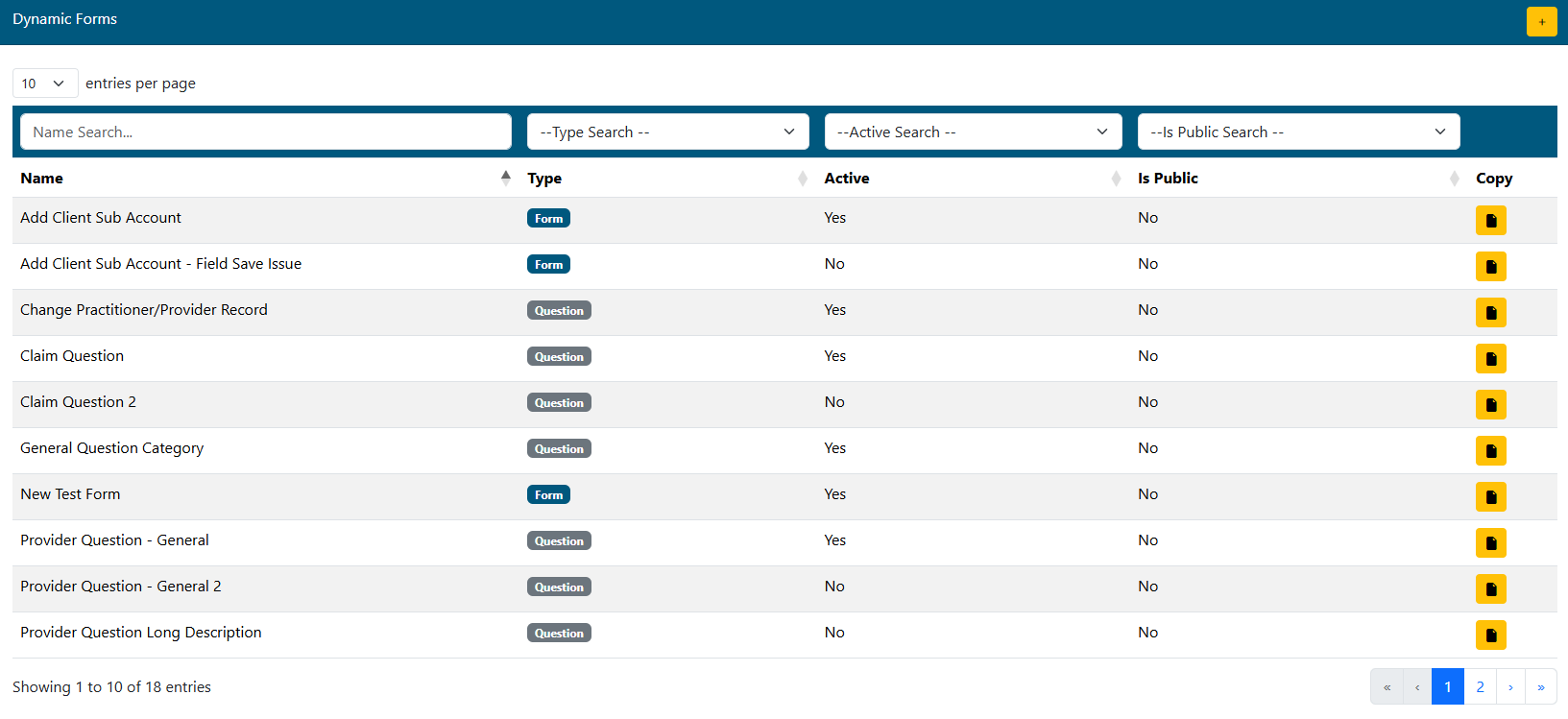This screenshot has width=1568, height=719.
Task: Sort table by Type column header
Action: click(x=544, y=179)
